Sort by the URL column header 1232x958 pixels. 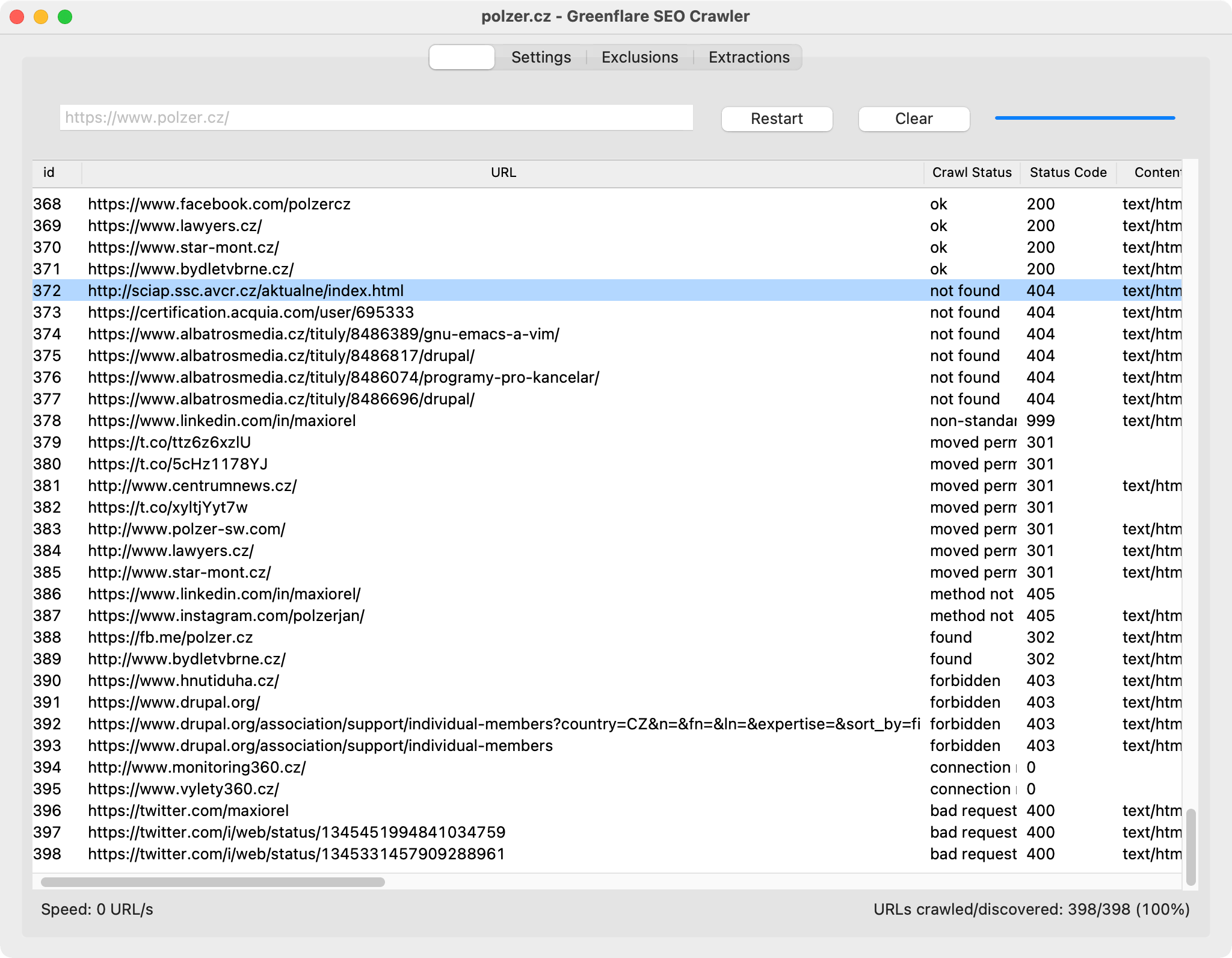coord(503,173)
